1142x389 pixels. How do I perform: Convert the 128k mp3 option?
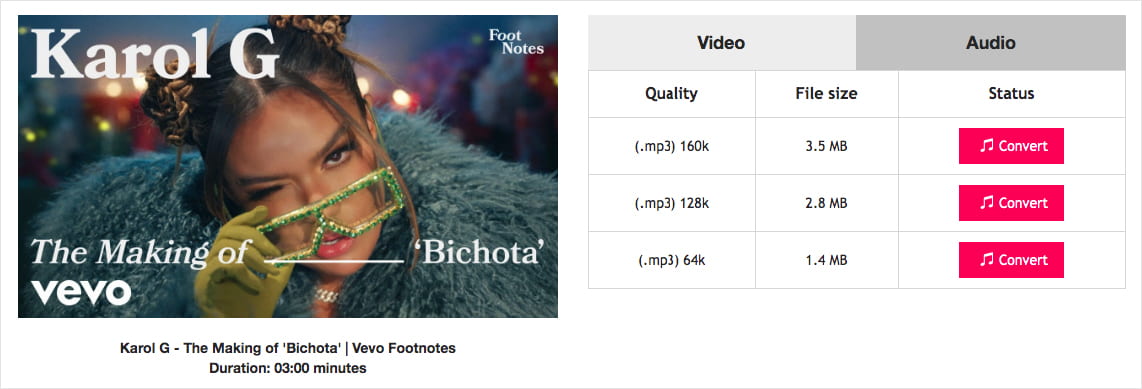(x=1011, y=203)
